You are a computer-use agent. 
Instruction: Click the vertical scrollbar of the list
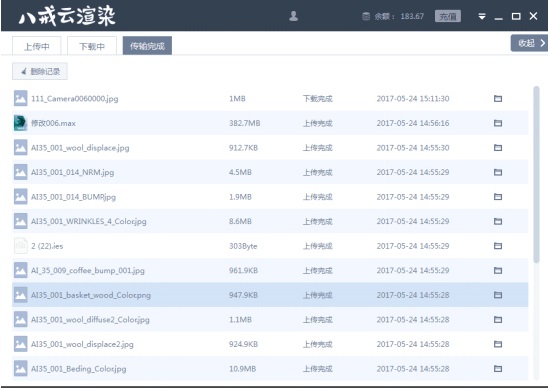(x=536, y=175)
